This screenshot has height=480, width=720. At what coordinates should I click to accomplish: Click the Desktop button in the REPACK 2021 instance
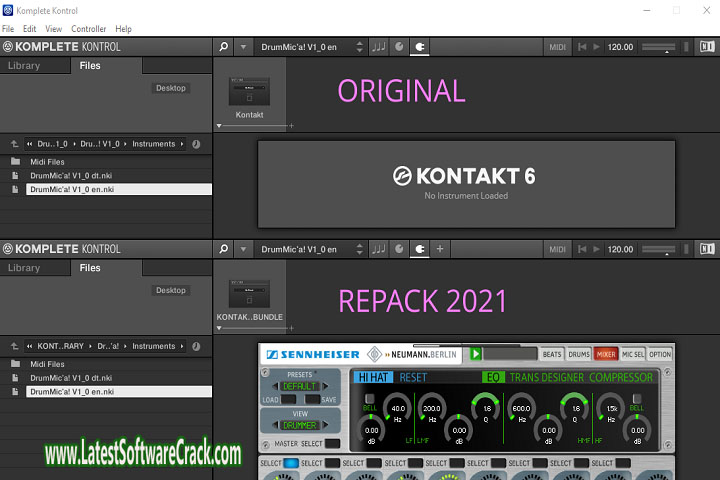click(170, 290)
